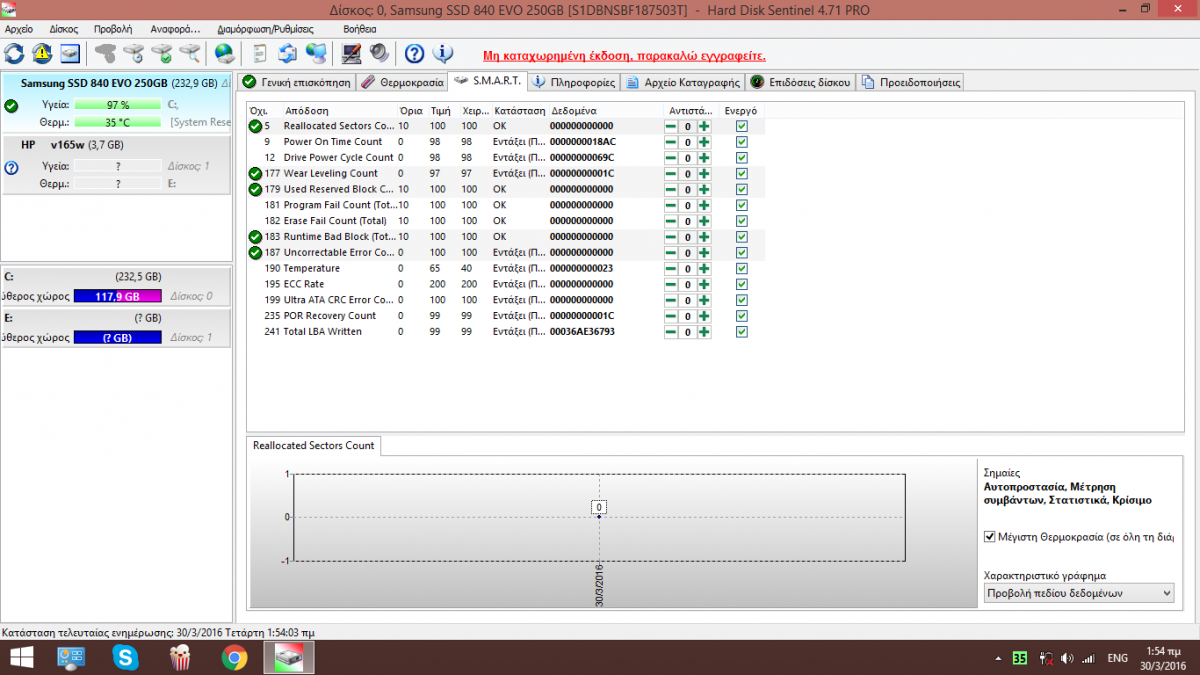The image size is (1200, 675).
Task: Open the Windows Start button
Action: [20, 658]
